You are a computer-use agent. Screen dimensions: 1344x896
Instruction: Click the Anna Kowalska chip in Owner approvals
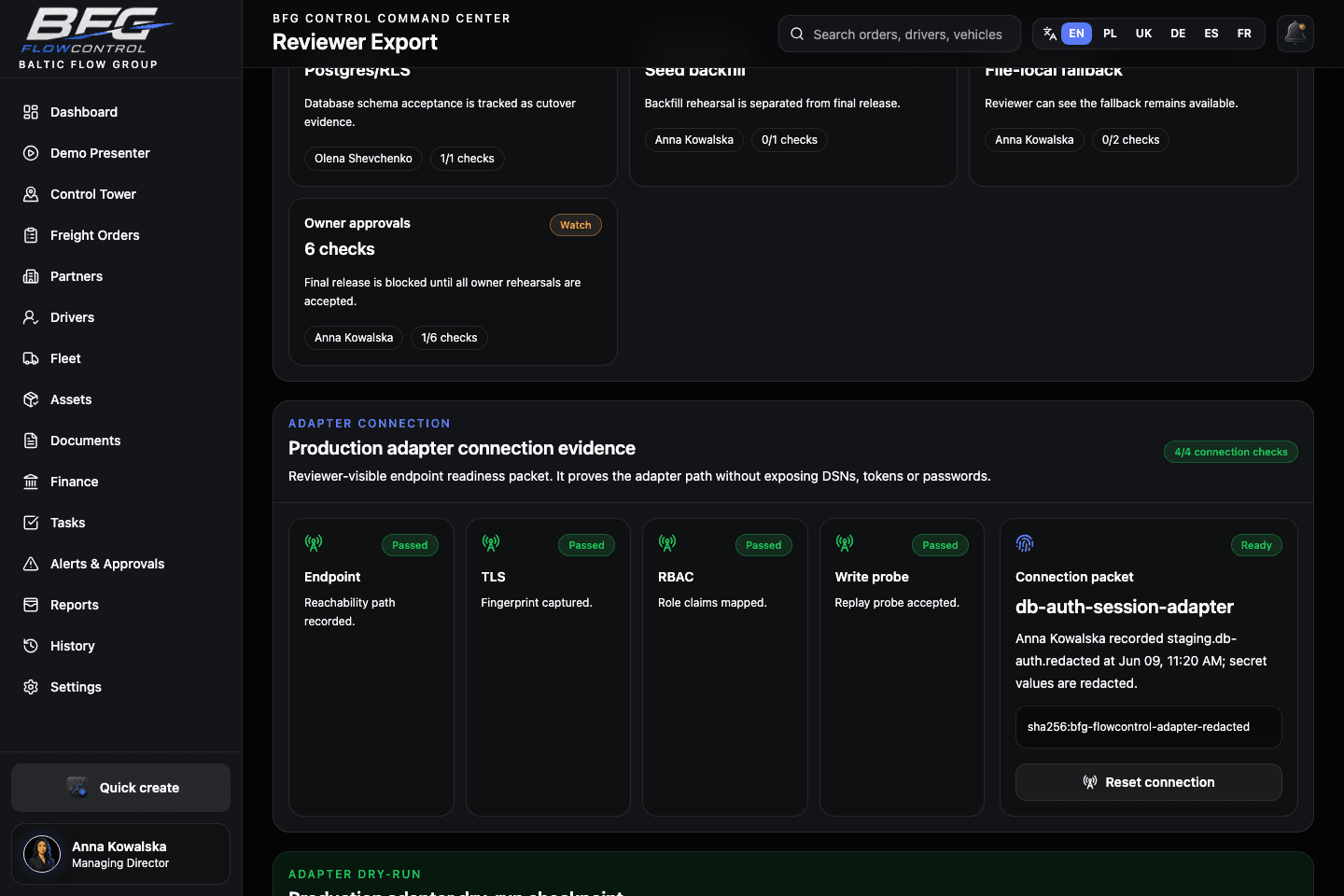(354, 338)
